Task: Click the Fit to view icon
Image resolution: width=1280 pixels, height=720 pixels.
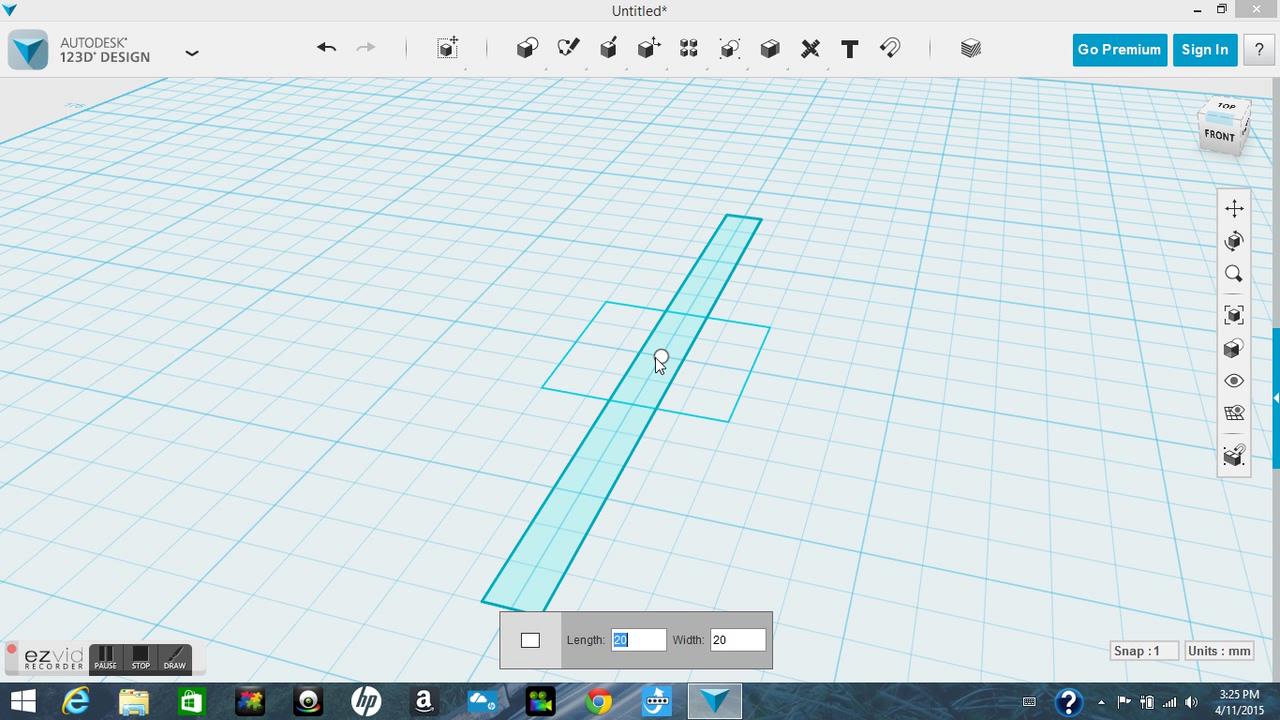Action: [1234, 315]
